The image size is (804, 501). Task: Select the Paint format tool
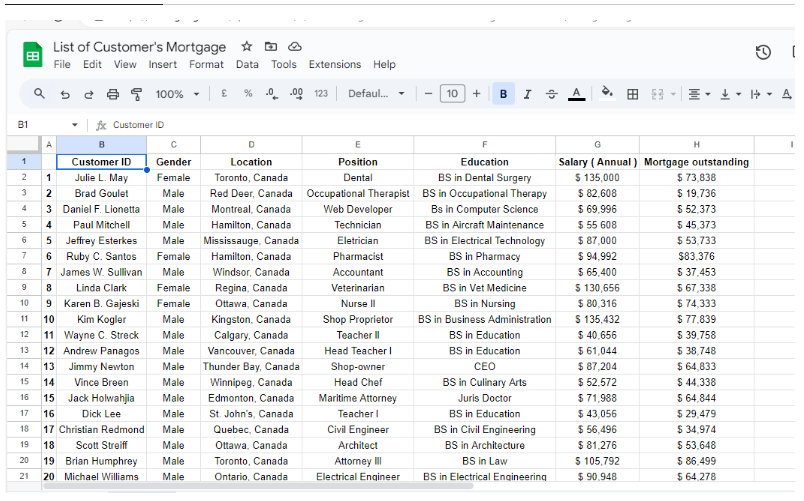click(136, 94)
